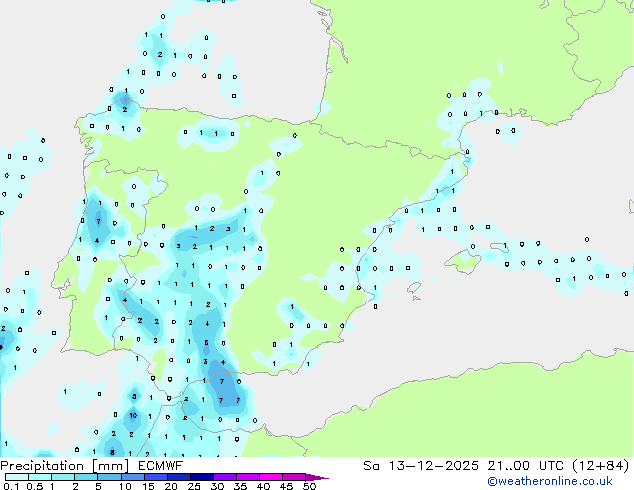Image resolution: width=634 pixels, height=490 pixels.
Task: Click the '0.5' legend scale label
Action: (x=34, y=486)
